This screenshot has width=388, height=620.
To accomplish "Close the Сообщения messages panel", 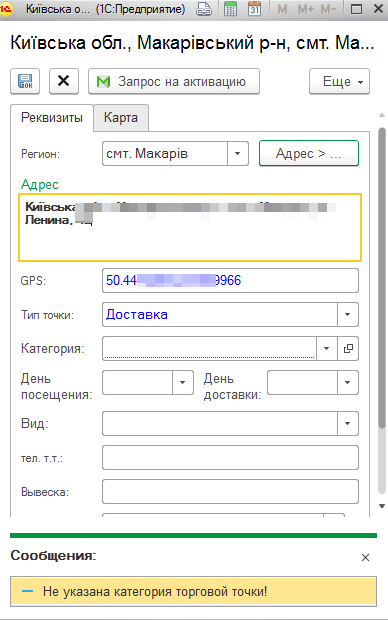I will click(x=365, y=558).
